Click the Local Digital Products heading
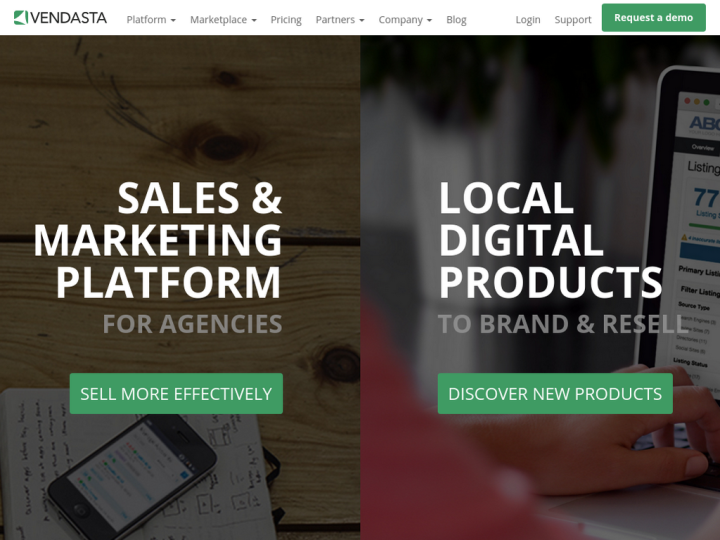 tap(550, 240)
